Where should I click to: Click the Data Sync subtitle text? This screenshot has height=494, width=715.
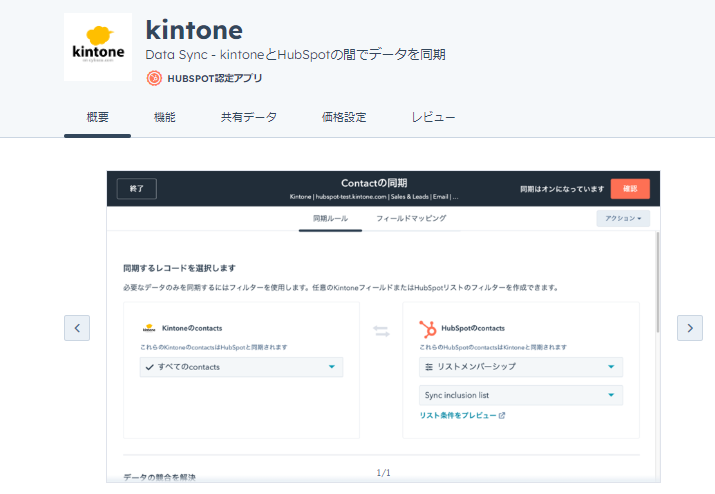(x=295, y=55)
